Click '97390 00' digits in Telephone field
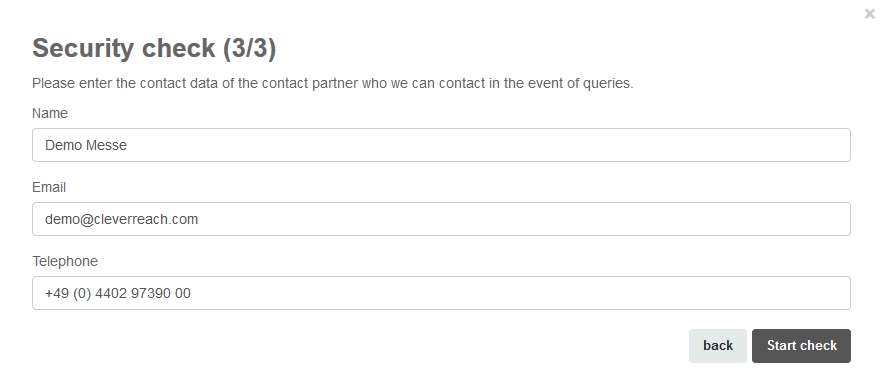 tap(161, 294)
